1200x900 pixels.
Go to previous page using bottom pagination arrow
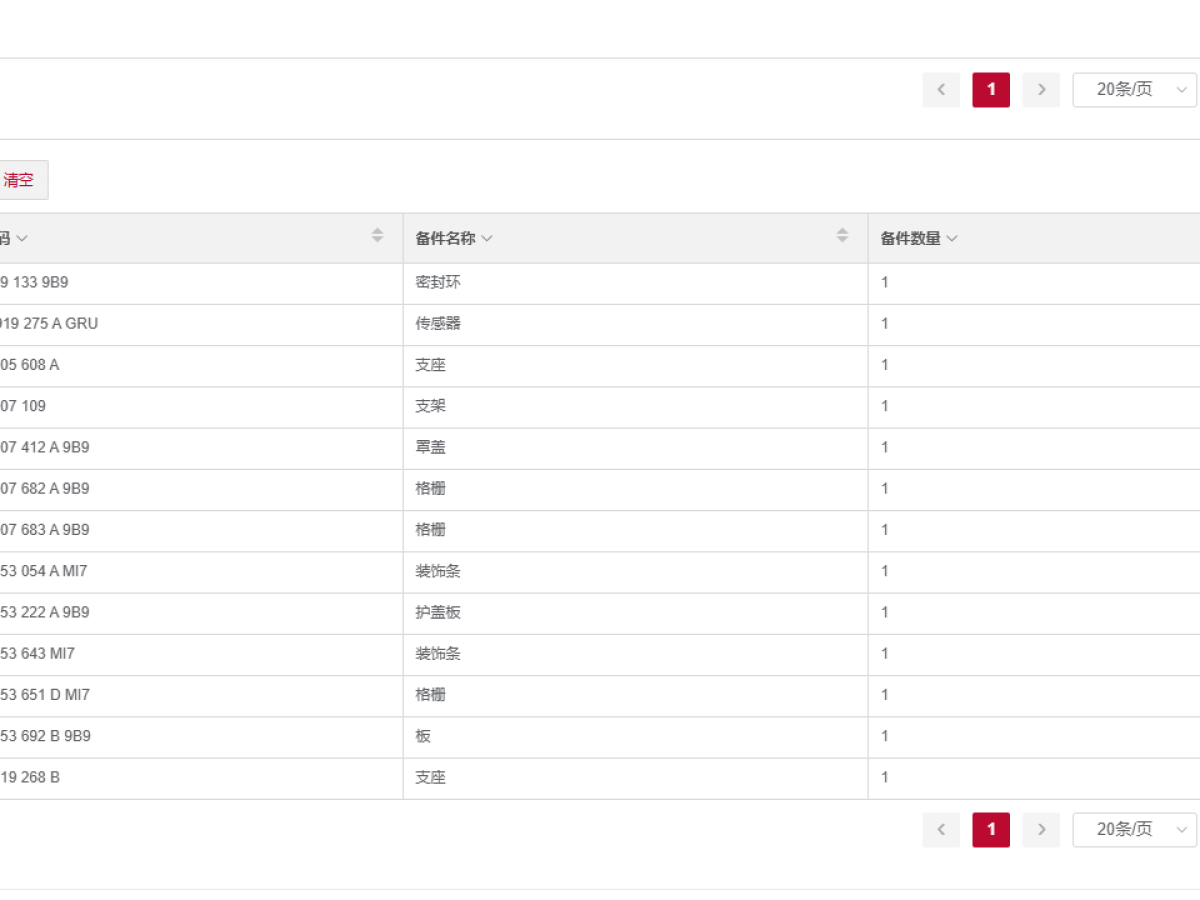[941, 830]
